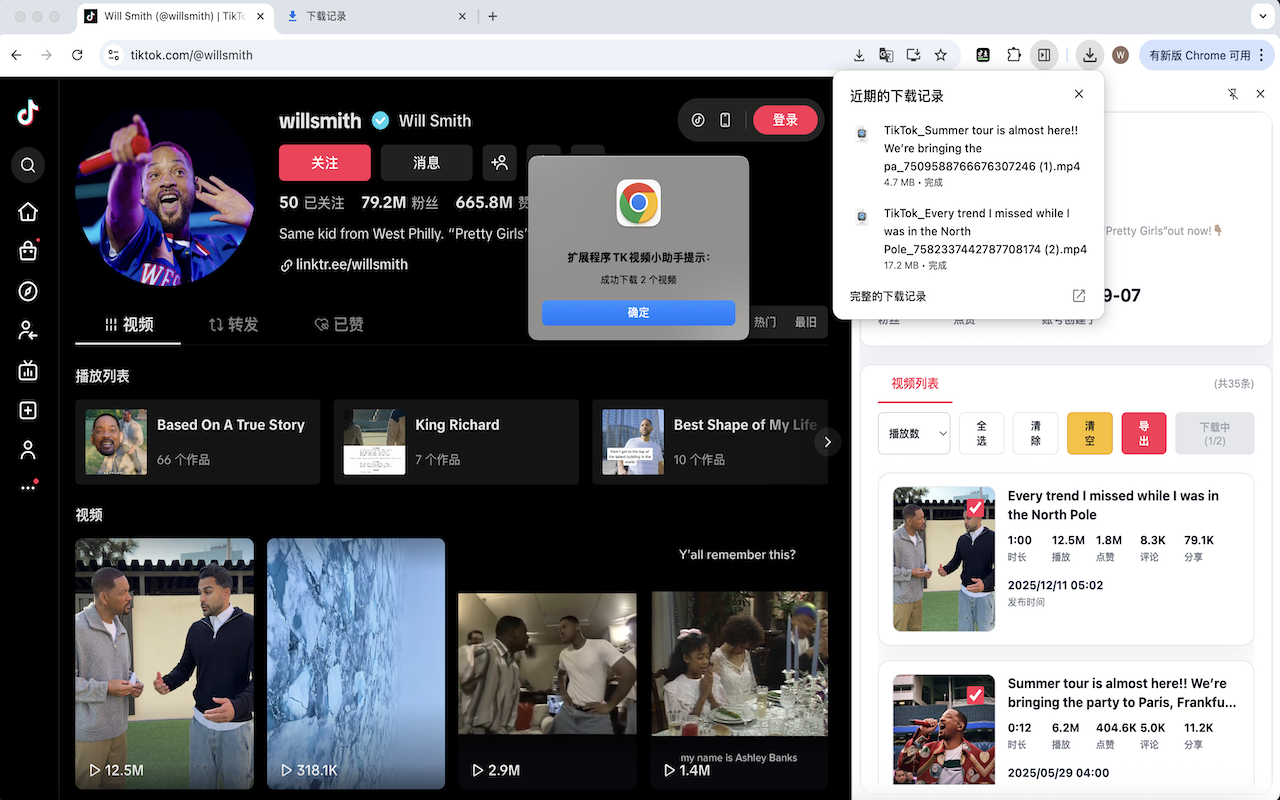Open the LIVE icon in the sidebar
This screenshot has width=1280, height=800.
click(28, 371)
